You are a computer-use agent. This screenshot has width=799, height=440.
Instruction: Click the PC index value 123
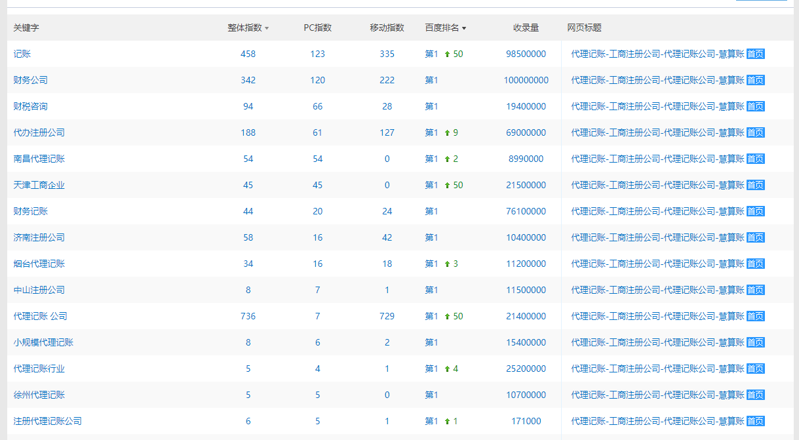317,54
